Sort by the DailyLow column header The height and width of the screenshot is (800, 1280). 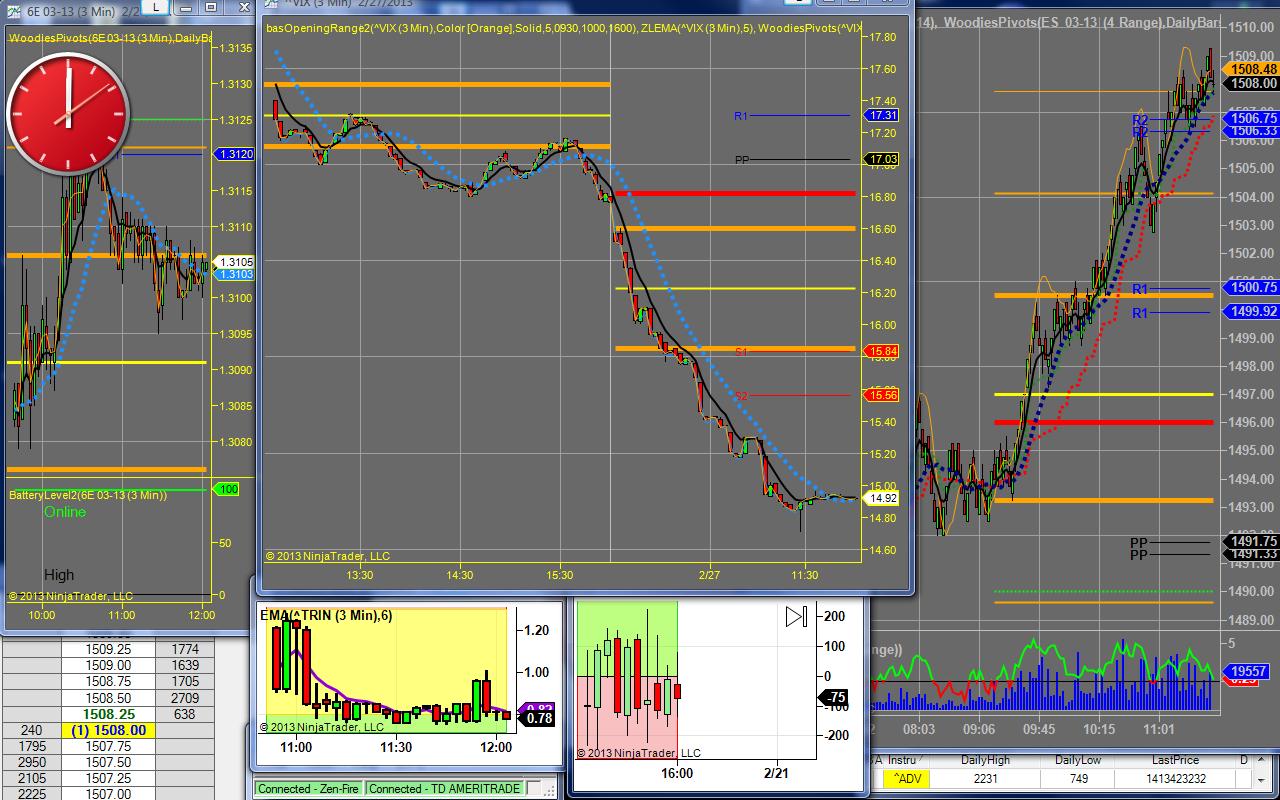click(1077, 760)
